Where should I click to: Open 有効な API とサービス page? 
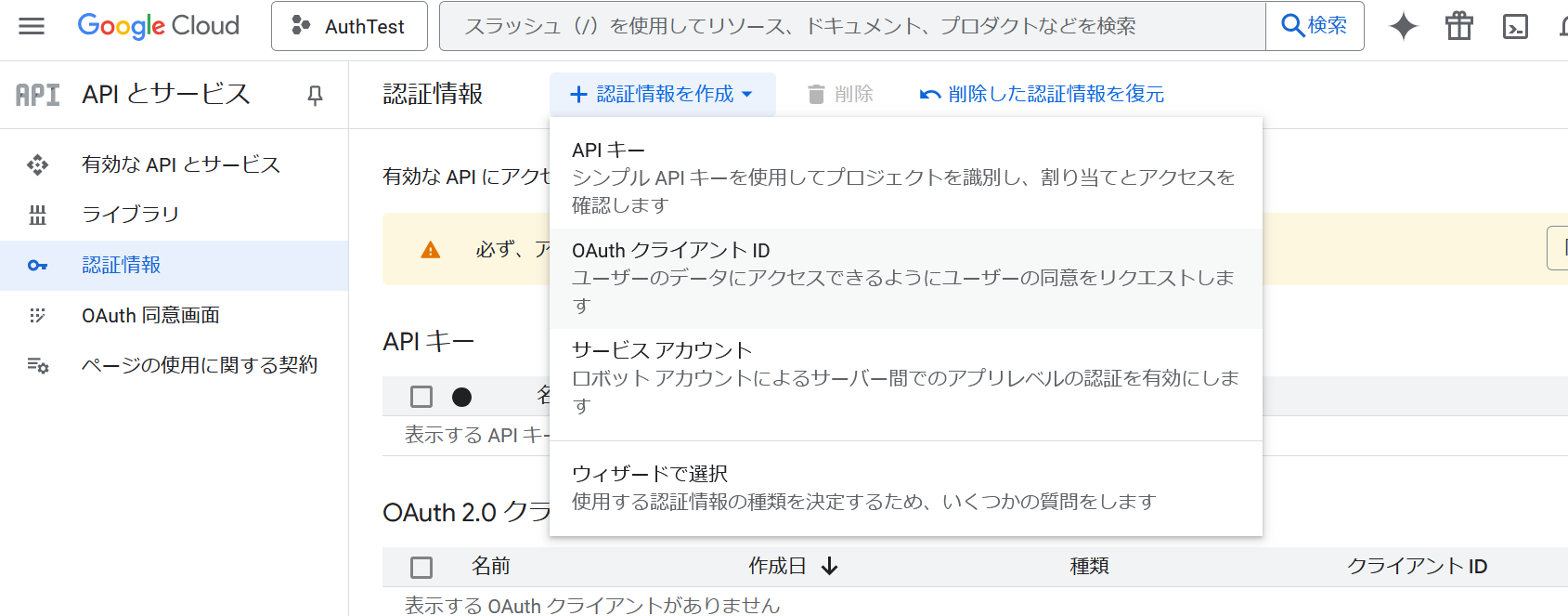180,164
